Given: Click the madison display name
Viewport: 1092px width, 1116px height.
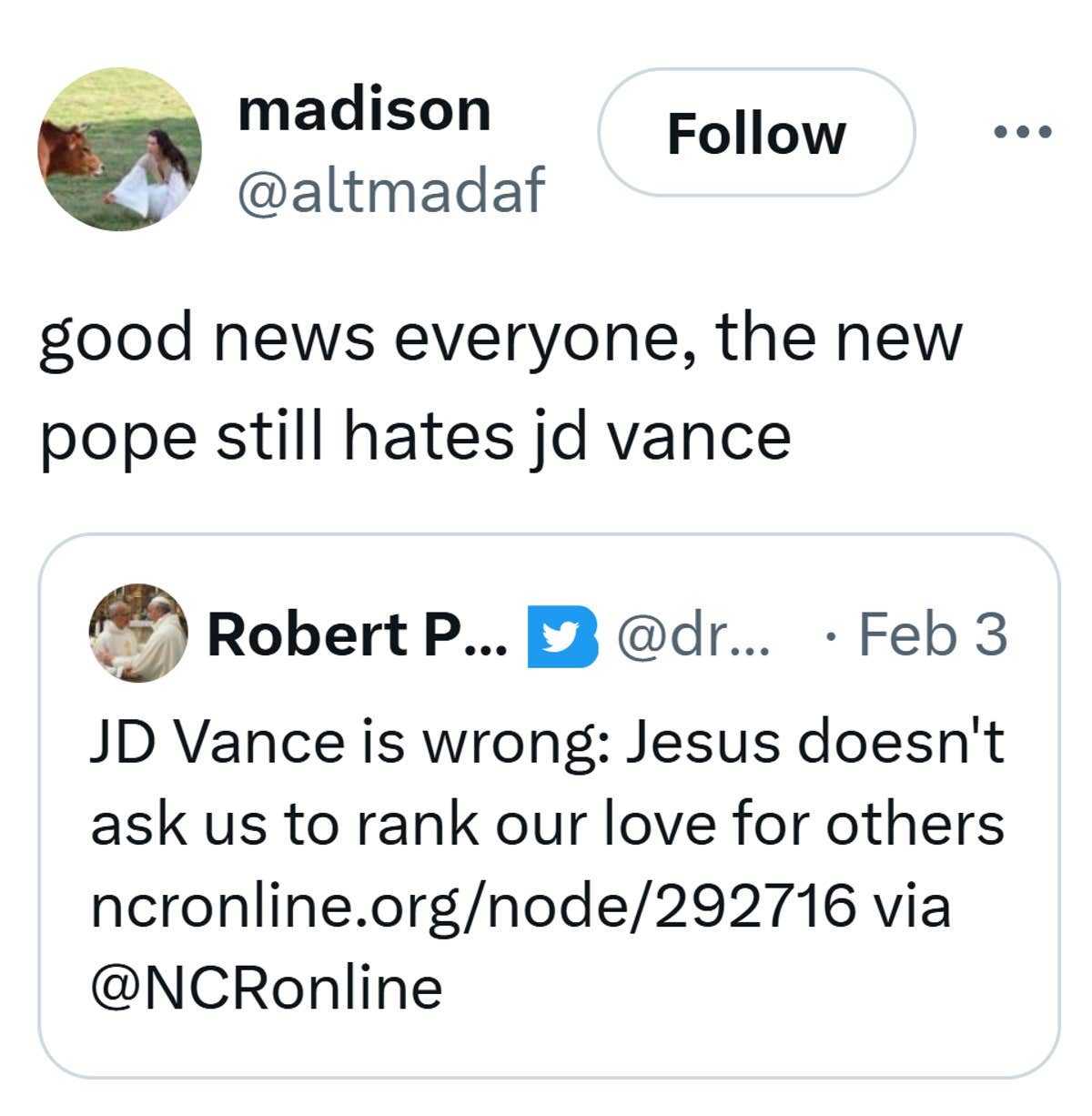Looking at the screenshot, I should [x=364, y=110].
